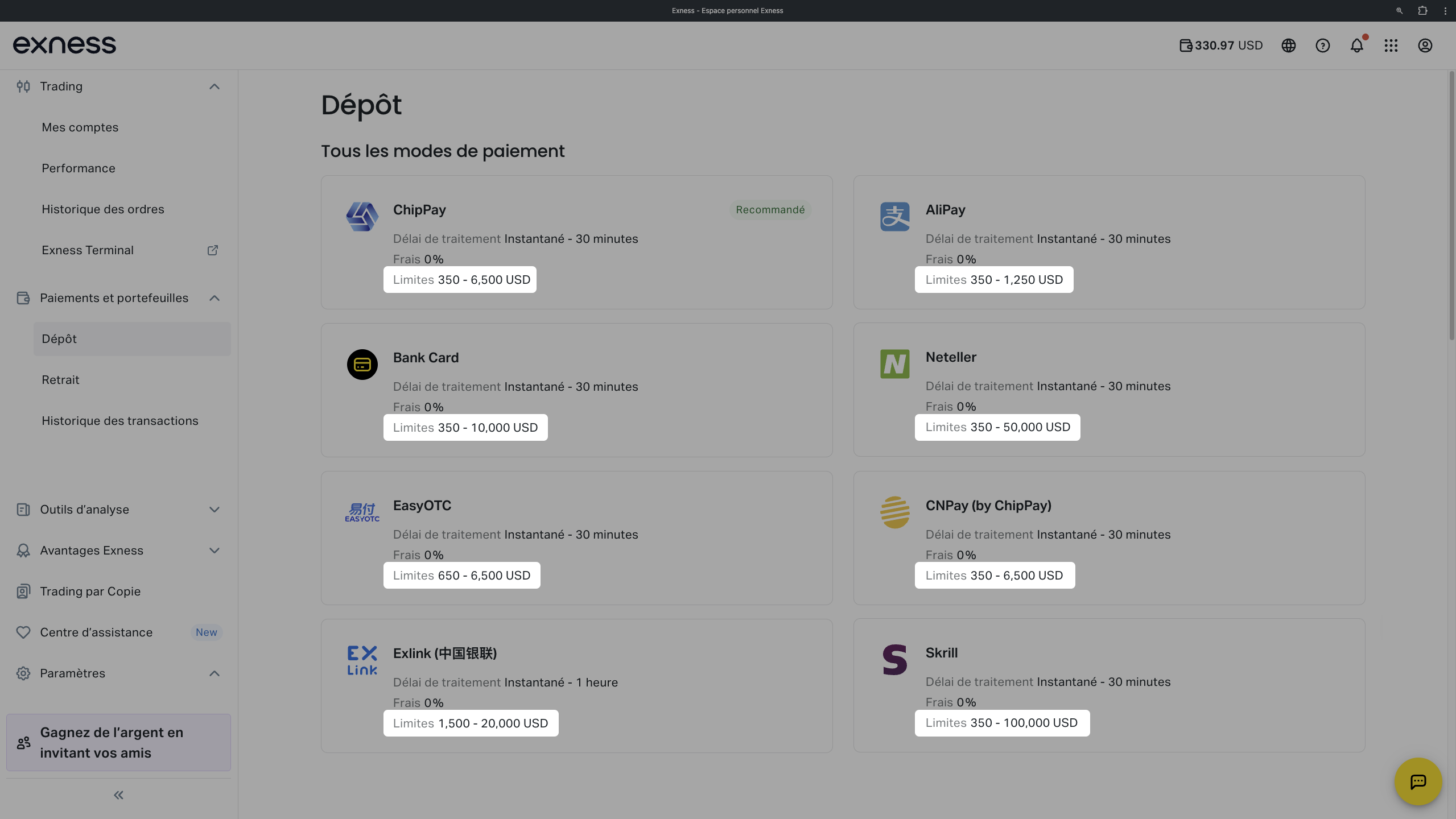
Task: Click the invite friends people icon
Action: point(24,743)
